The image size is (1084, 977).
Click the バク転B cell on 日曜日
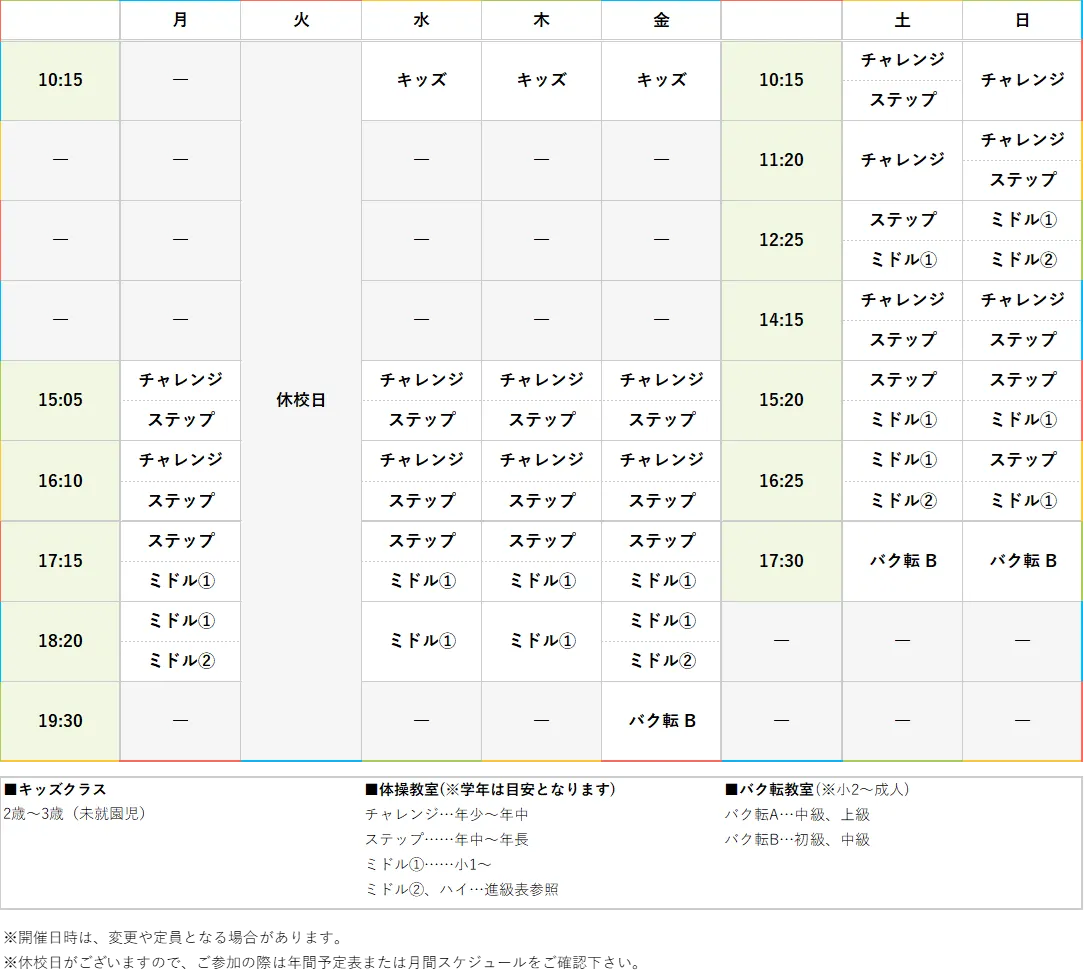(x=1021, y=561)
